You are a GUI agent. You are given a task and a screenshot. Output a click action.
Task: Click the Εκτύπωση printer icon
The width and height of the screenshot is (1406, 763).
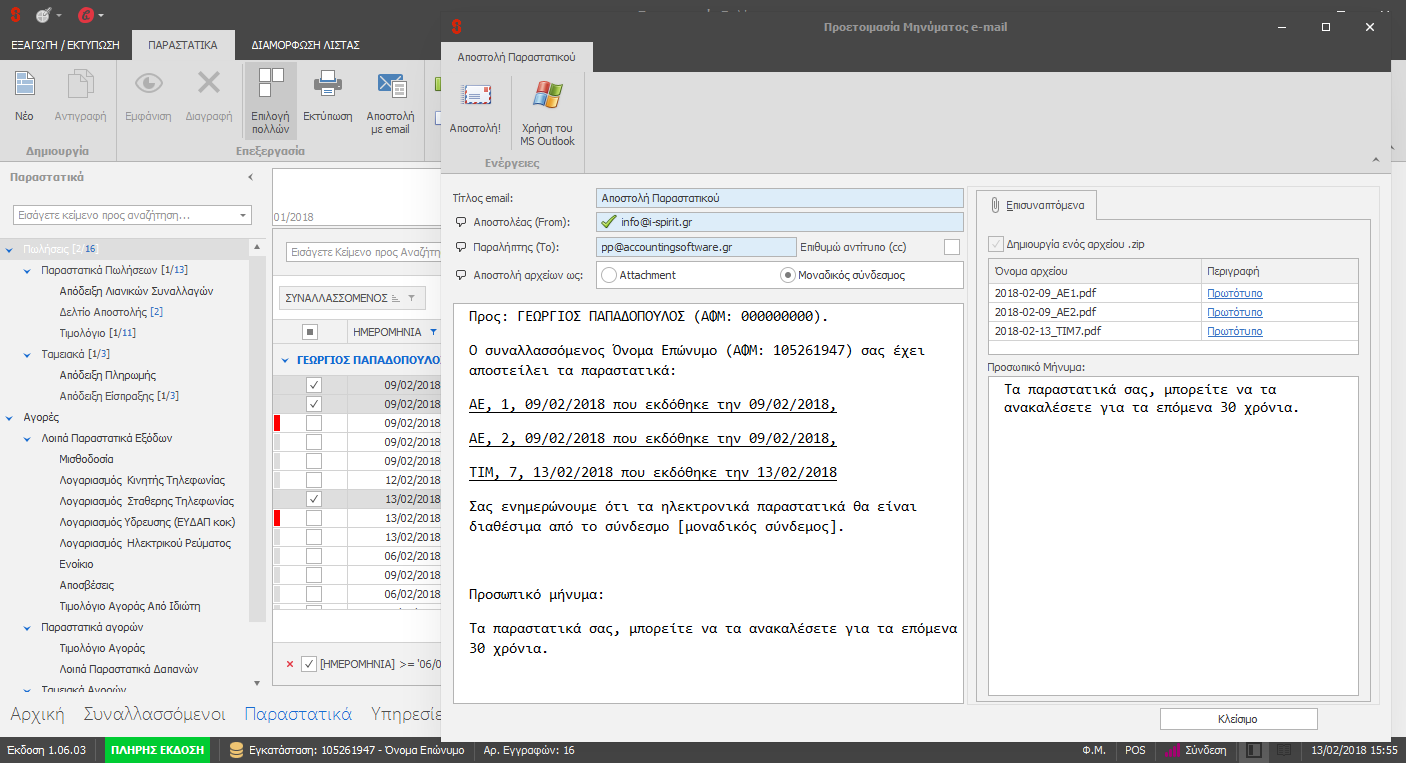(327, 86)
